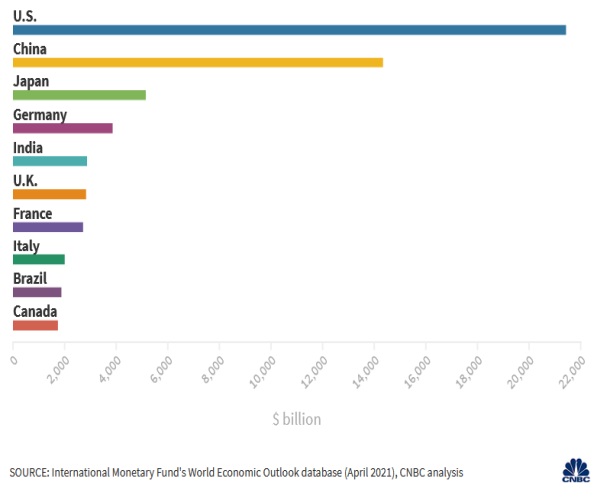Click the blue U.S. bar
Screen dimensions: 600x500
click(x=289, y=30)
